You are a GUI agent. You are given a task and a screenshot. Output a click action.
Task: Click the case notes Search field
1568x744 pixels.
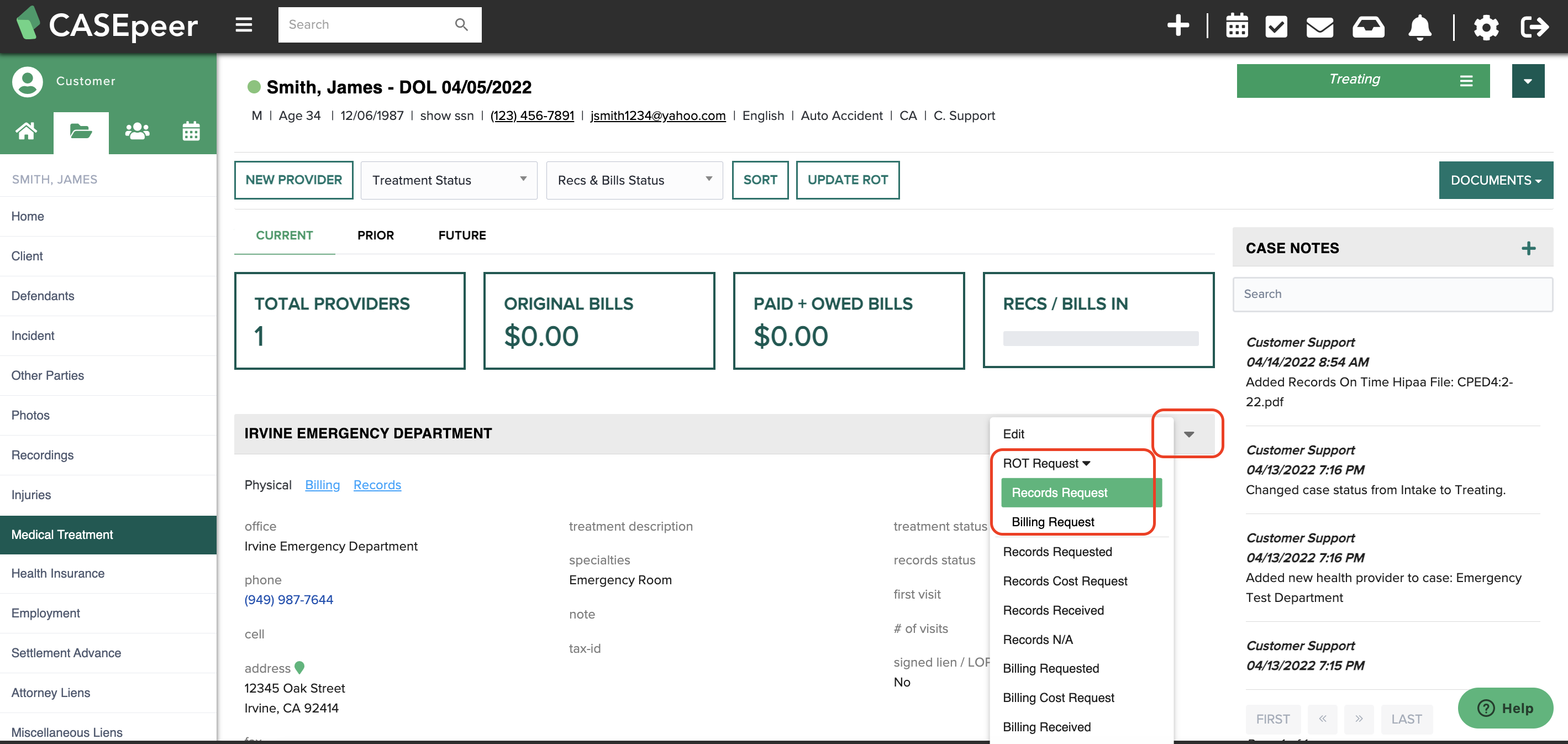point(1392,294)
